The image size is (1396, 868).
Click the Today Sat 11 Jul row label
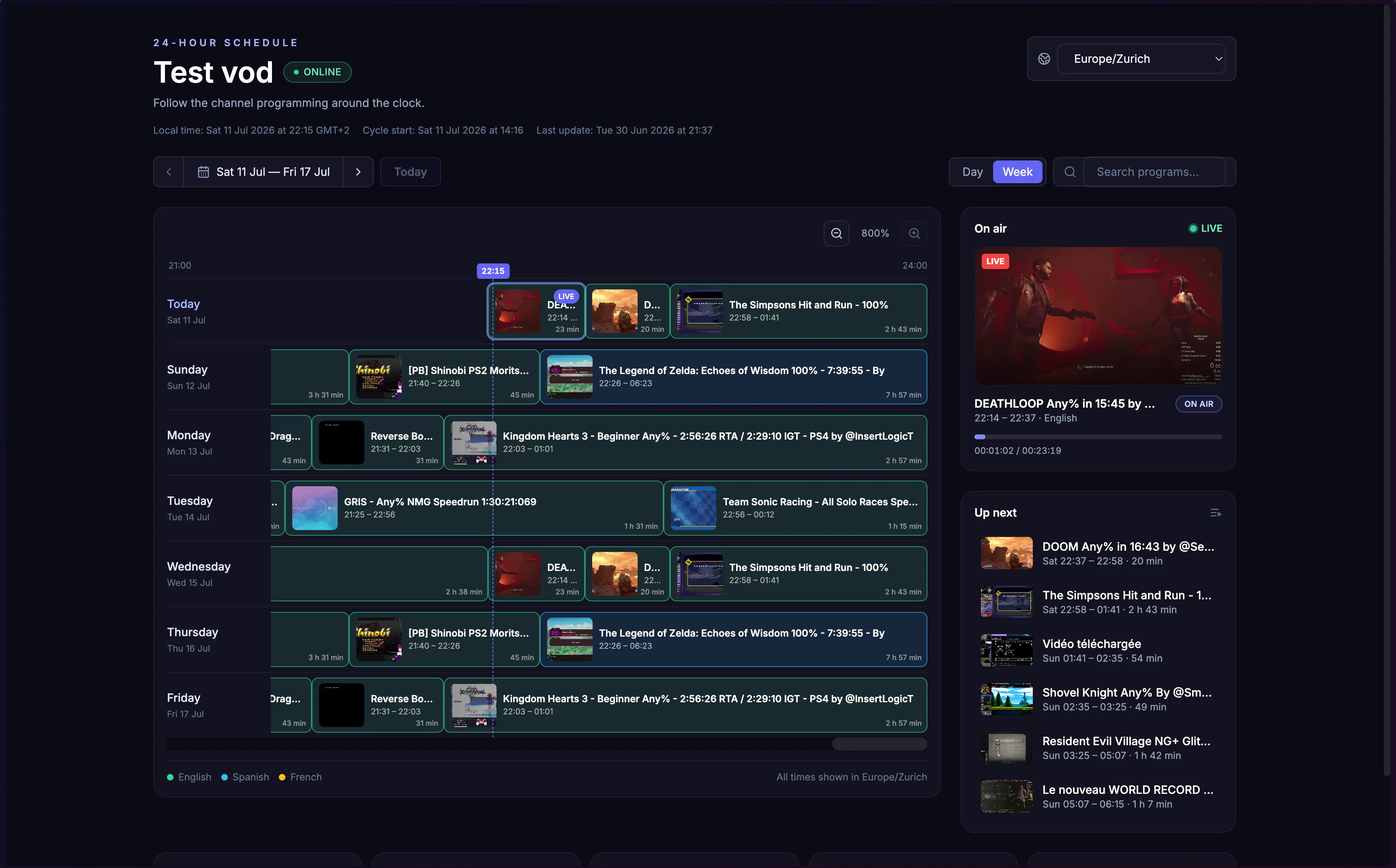click(186, 311)
